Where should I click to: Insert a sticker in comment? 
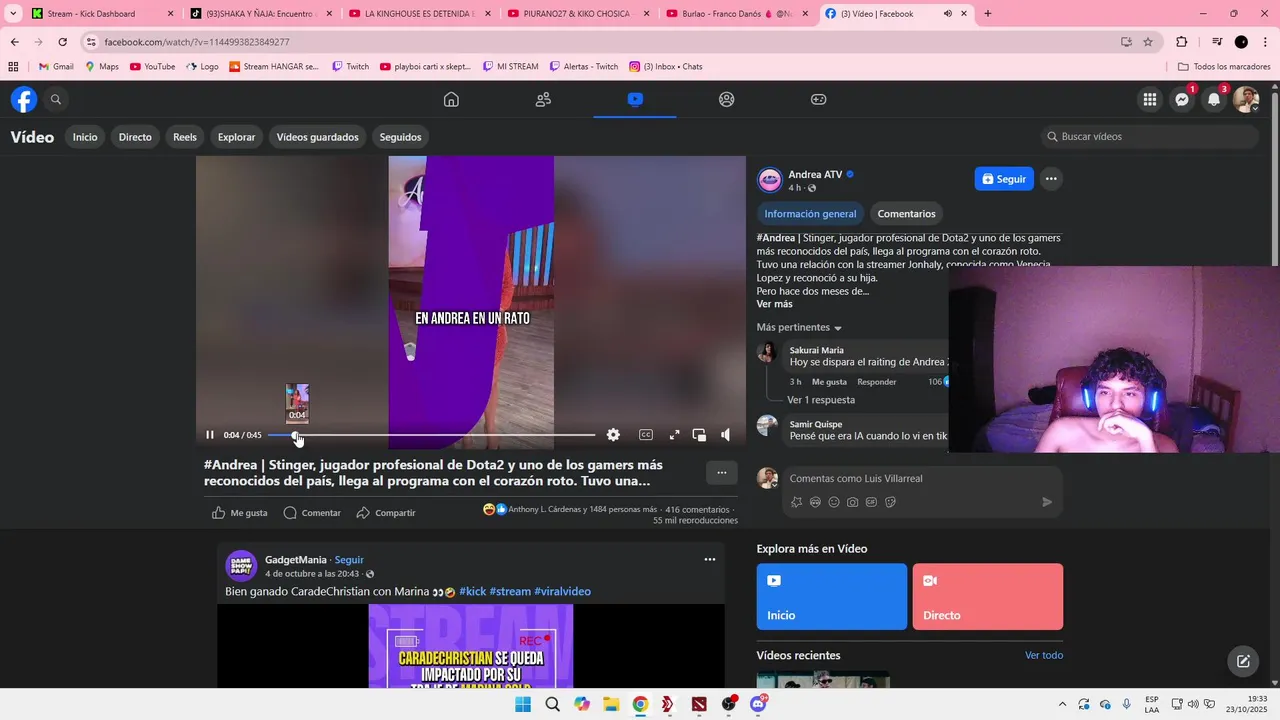(890, 502)
